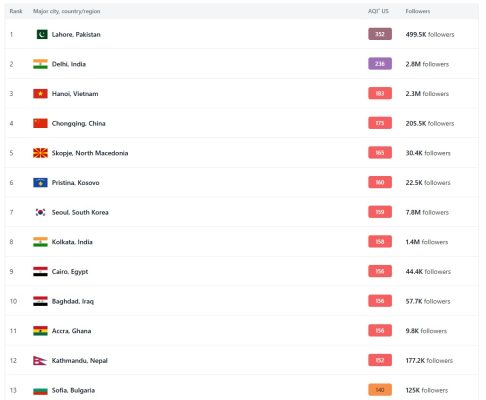Click Kolkata's red AQI badge
Image resolution: width=486 pixels, height=400 pixels.
point(380,242)
